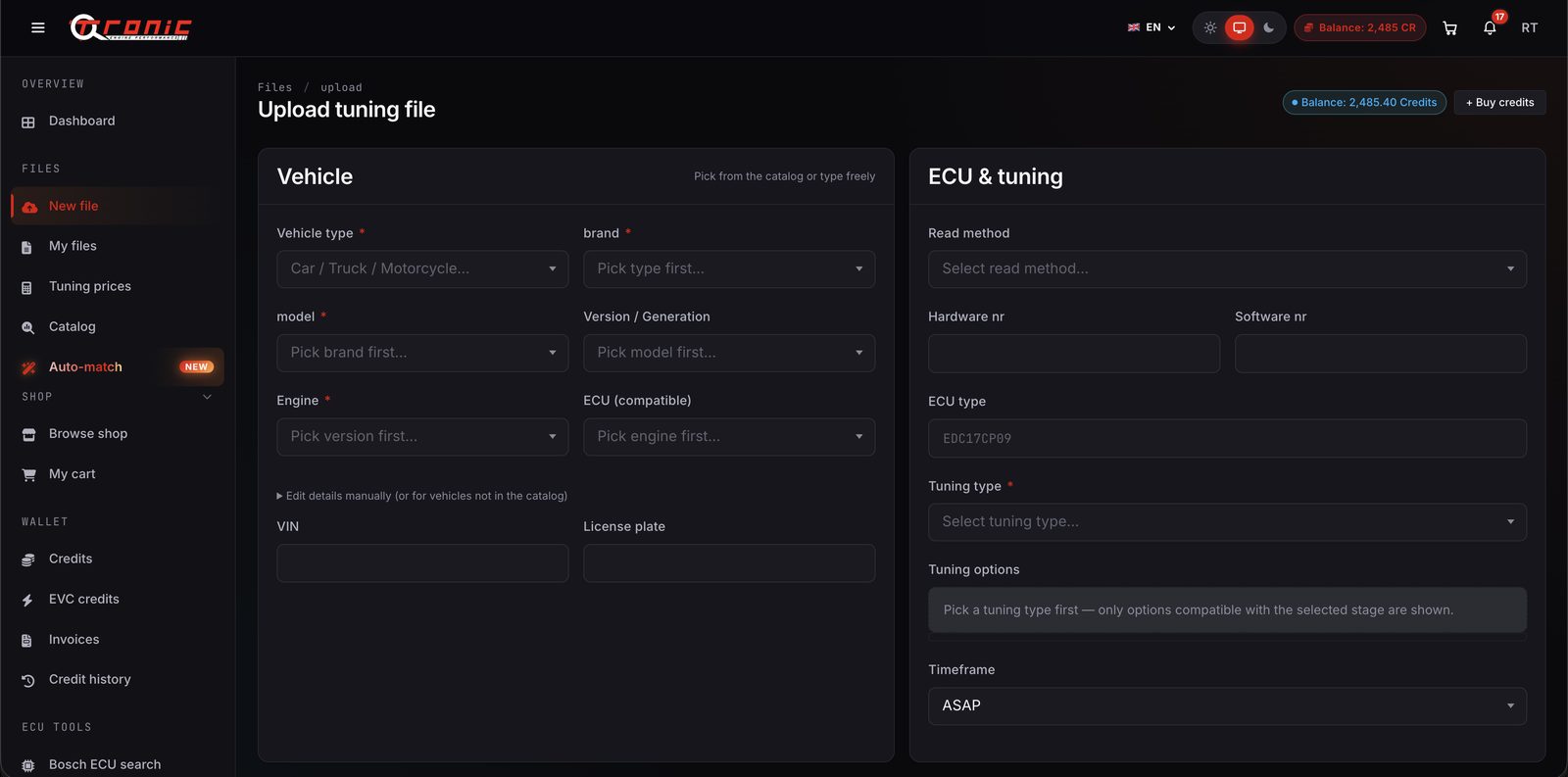Image resolution: width=1568 pixels, height=777 pixels.
Task: Open the ECU (compatible) dropdown
Action: tap(729, 437)
